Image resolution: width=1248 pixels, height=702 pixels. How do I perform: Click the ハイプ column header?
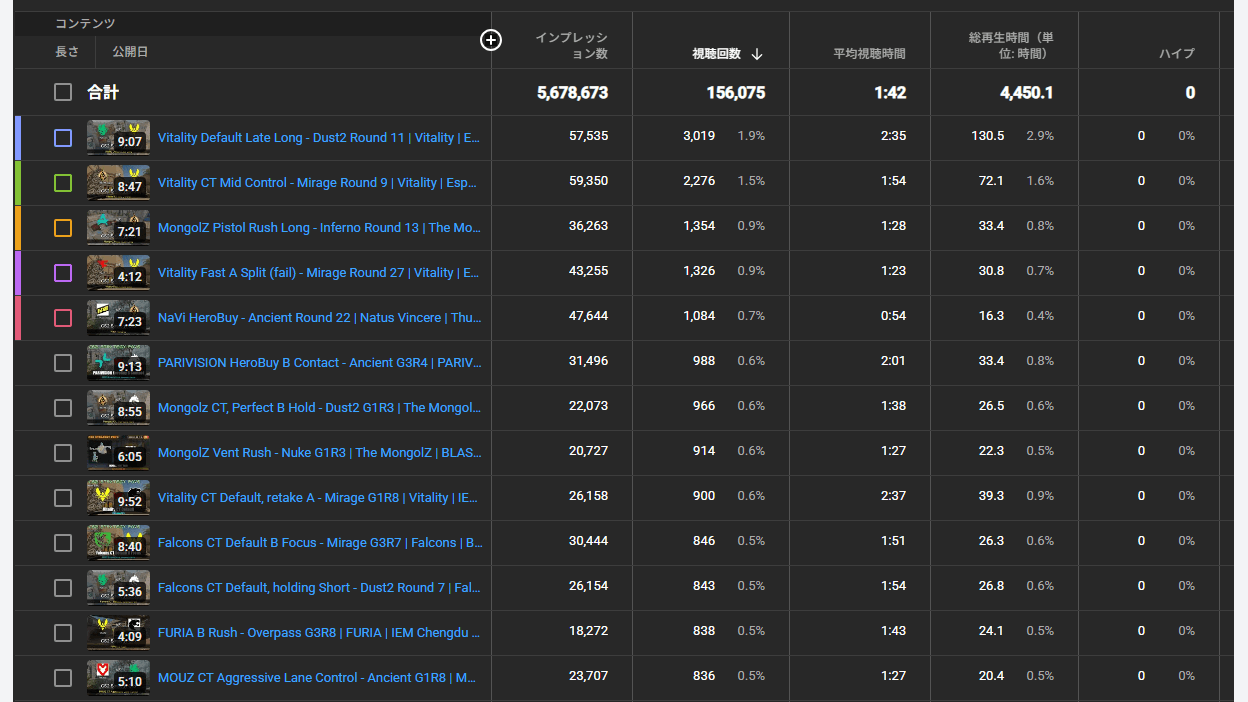[x=1176, y=54]
